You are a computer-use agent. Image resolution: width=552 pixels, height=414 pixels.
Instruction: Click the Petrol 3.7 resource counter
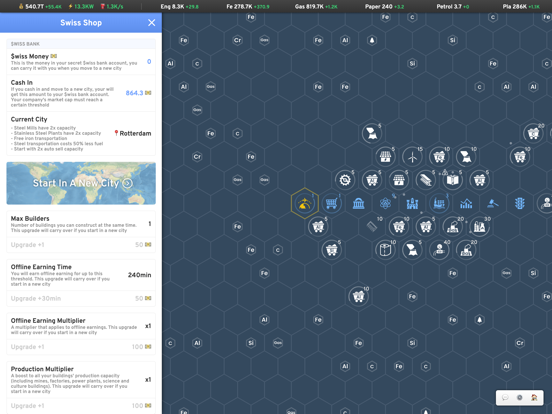click(x=453, y=6)
